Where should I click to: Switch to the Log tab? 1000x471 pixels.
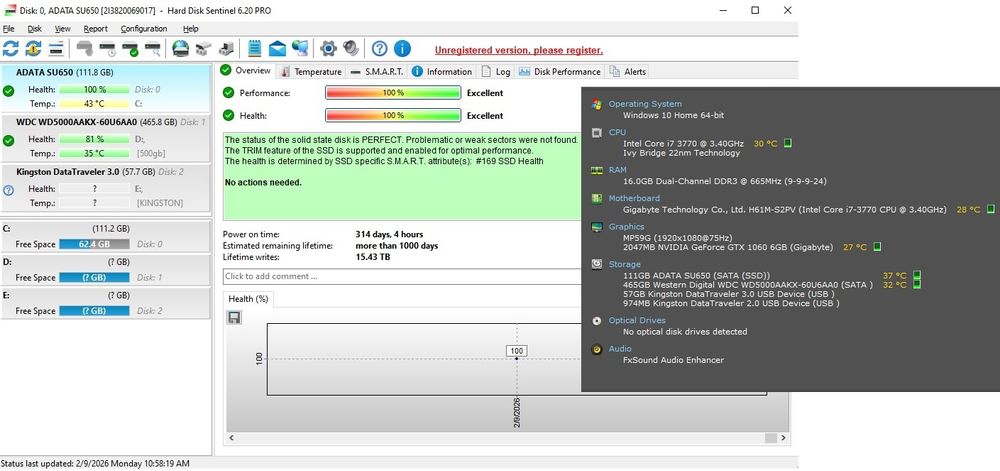point(496,71)
